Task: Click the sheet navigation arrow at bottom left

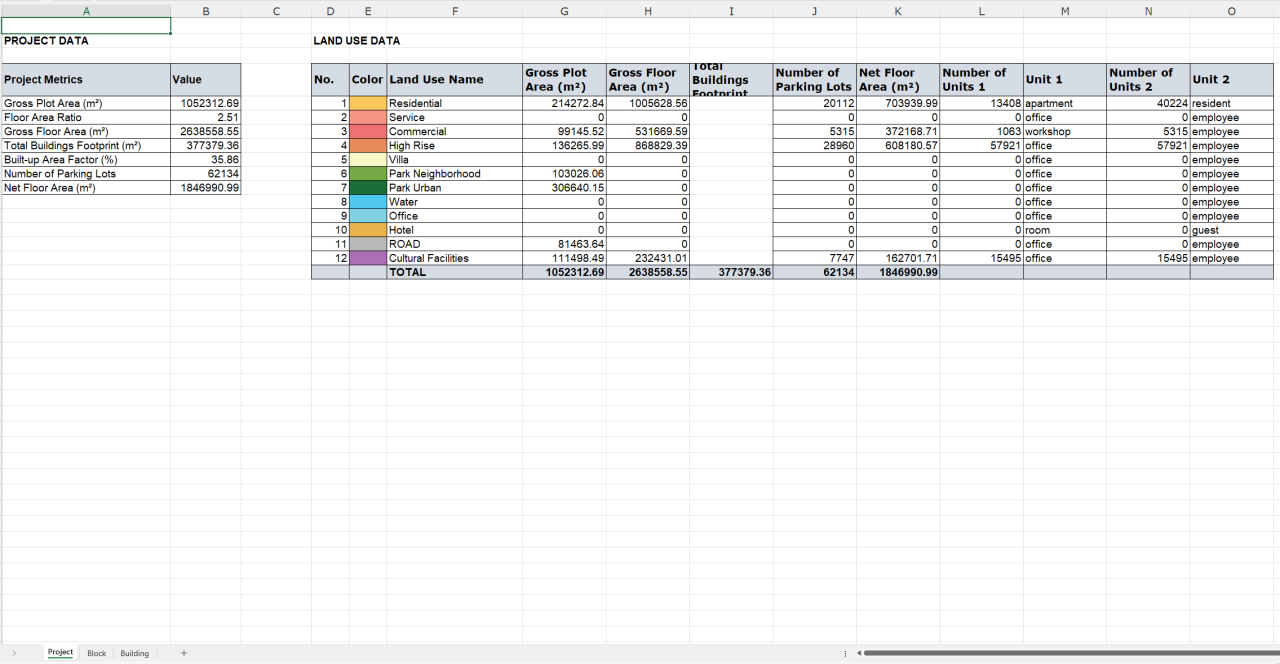Action: (14, 653)
